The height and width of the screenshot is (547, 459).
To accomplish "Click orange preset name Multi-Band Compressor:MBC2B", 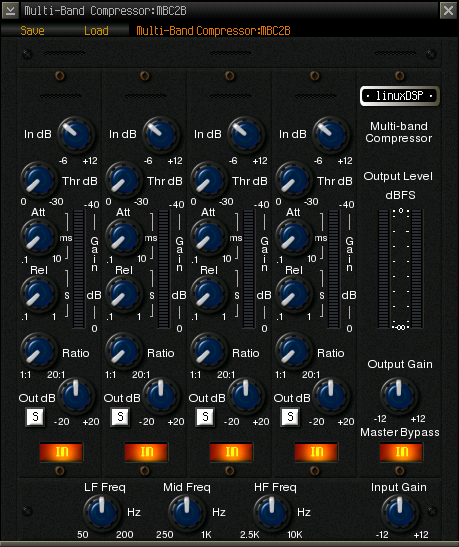I will [213, 31].
